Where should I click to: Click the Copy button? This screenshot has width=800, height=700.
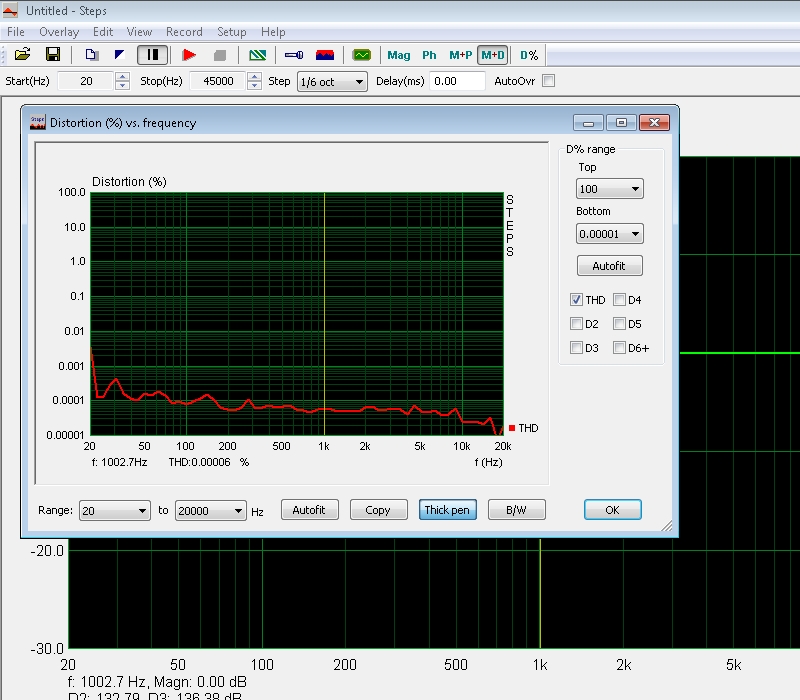[378, 510]
